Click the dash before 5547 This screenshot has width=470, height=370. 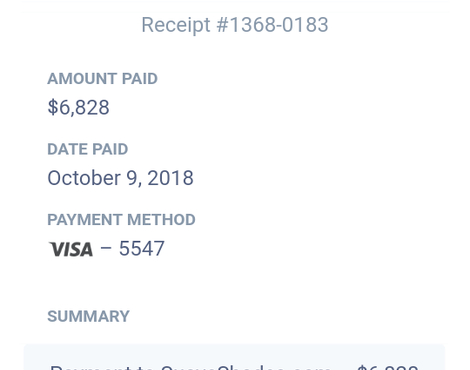point(106,249)
